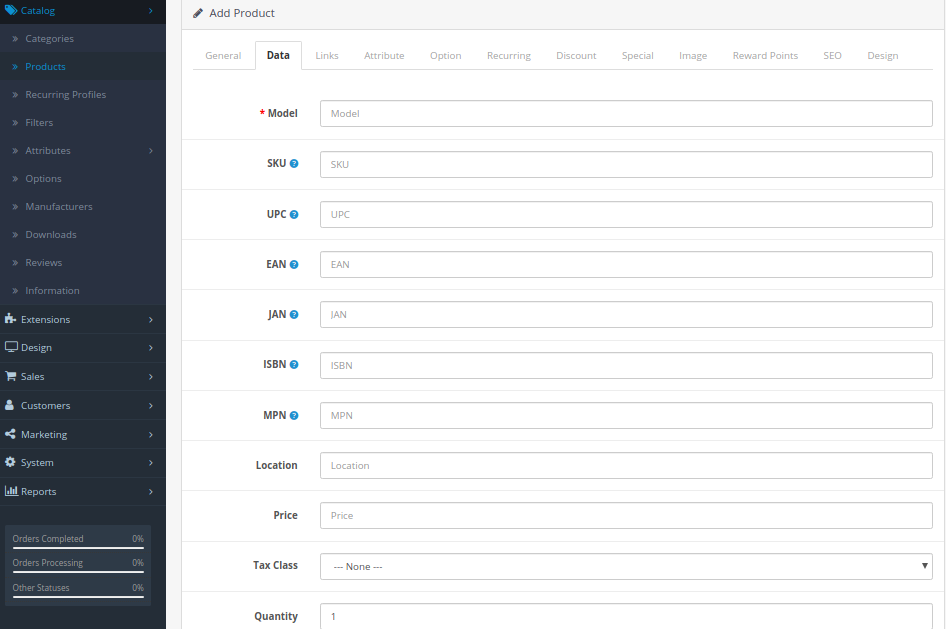This screenshot has height=629, width=946.
Task: Expand the Attributes submenu in sidebar
Action: (x=48, y=150)
